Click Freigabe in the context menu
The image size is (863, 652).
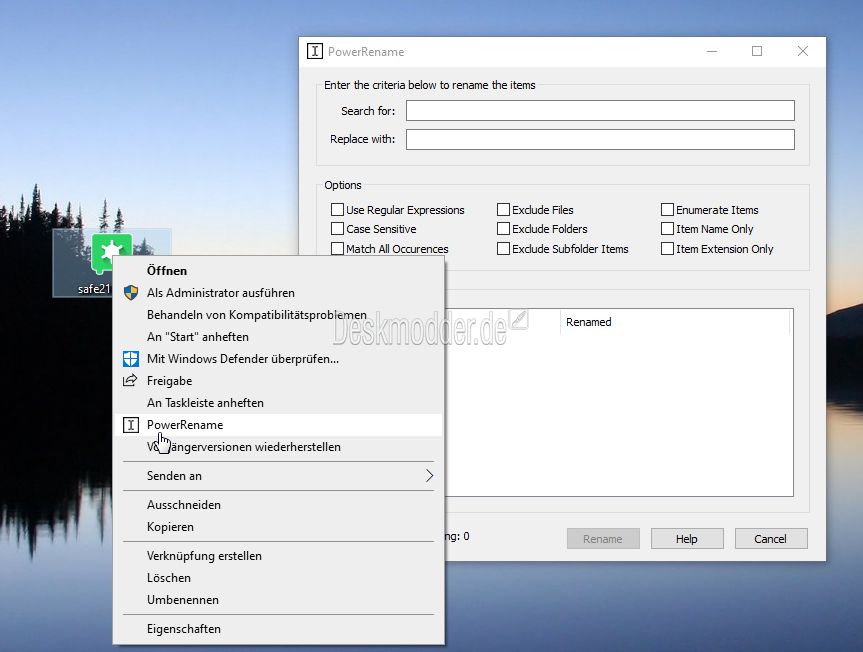tap(277, 381)
